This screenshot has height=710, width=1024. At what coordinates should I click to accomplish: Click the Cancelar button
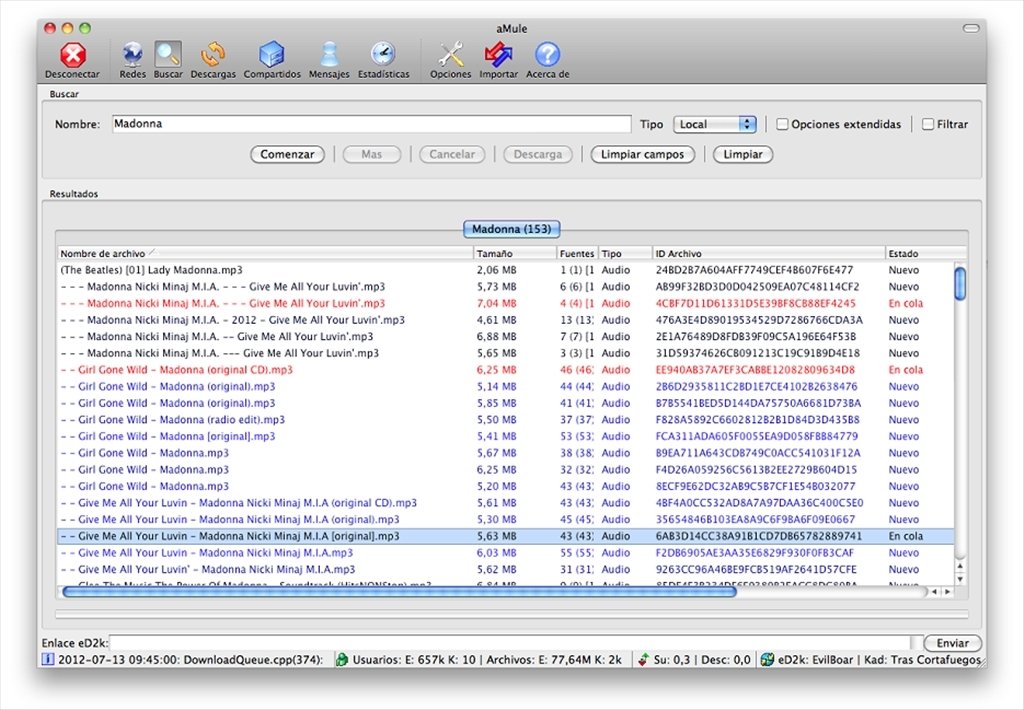pyautogui.click(x=452, y=154)
